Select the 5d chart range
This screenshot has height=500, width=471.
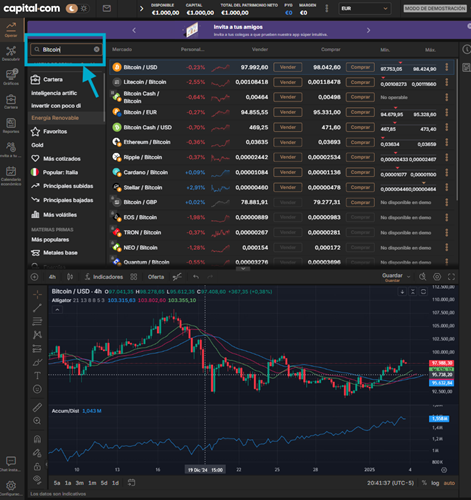(104, 483)
